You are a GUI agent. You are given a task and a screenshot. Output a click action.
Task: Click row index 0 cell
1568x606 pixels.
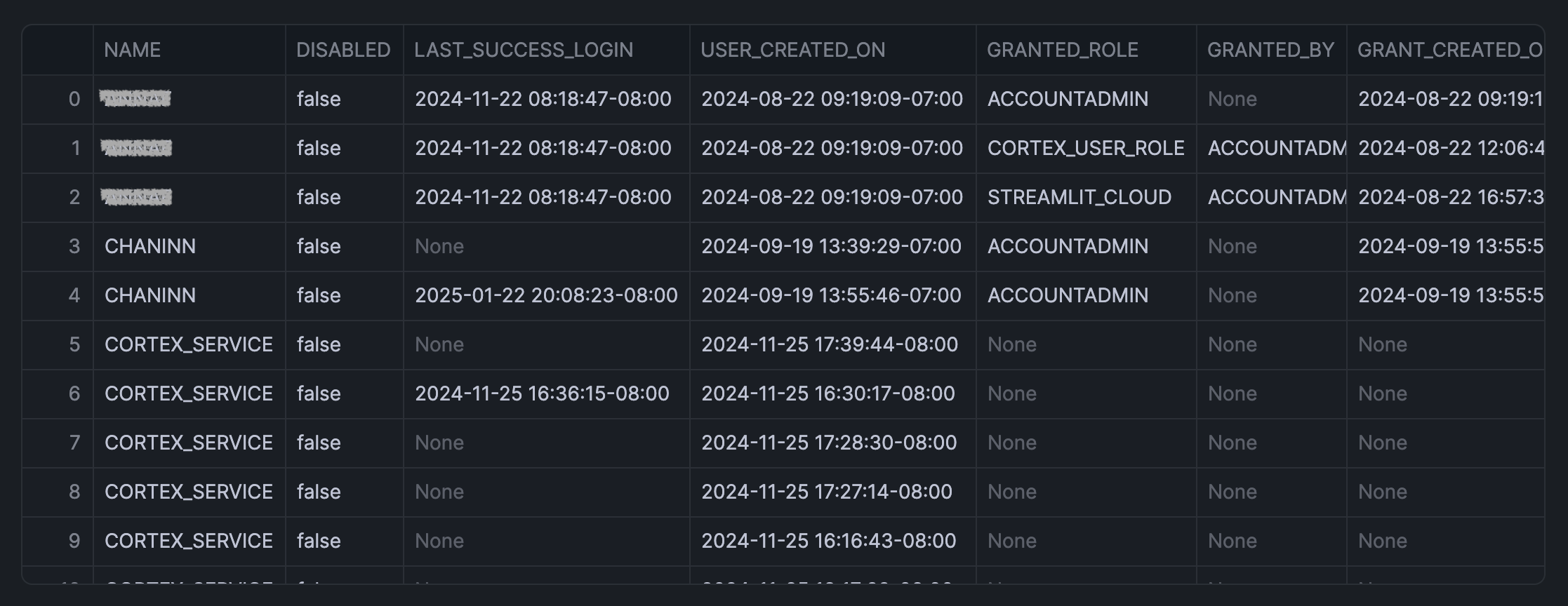74,99
